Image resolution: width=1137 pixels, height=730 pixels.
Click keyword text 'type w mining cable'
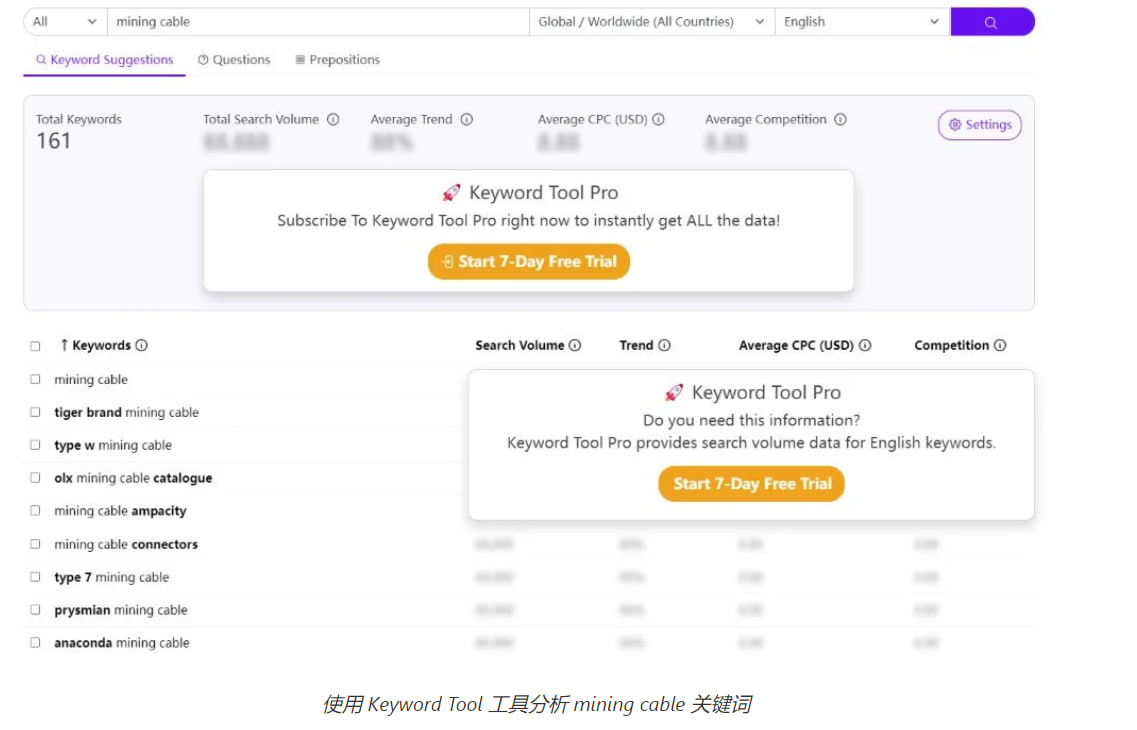tap(113, 445)
